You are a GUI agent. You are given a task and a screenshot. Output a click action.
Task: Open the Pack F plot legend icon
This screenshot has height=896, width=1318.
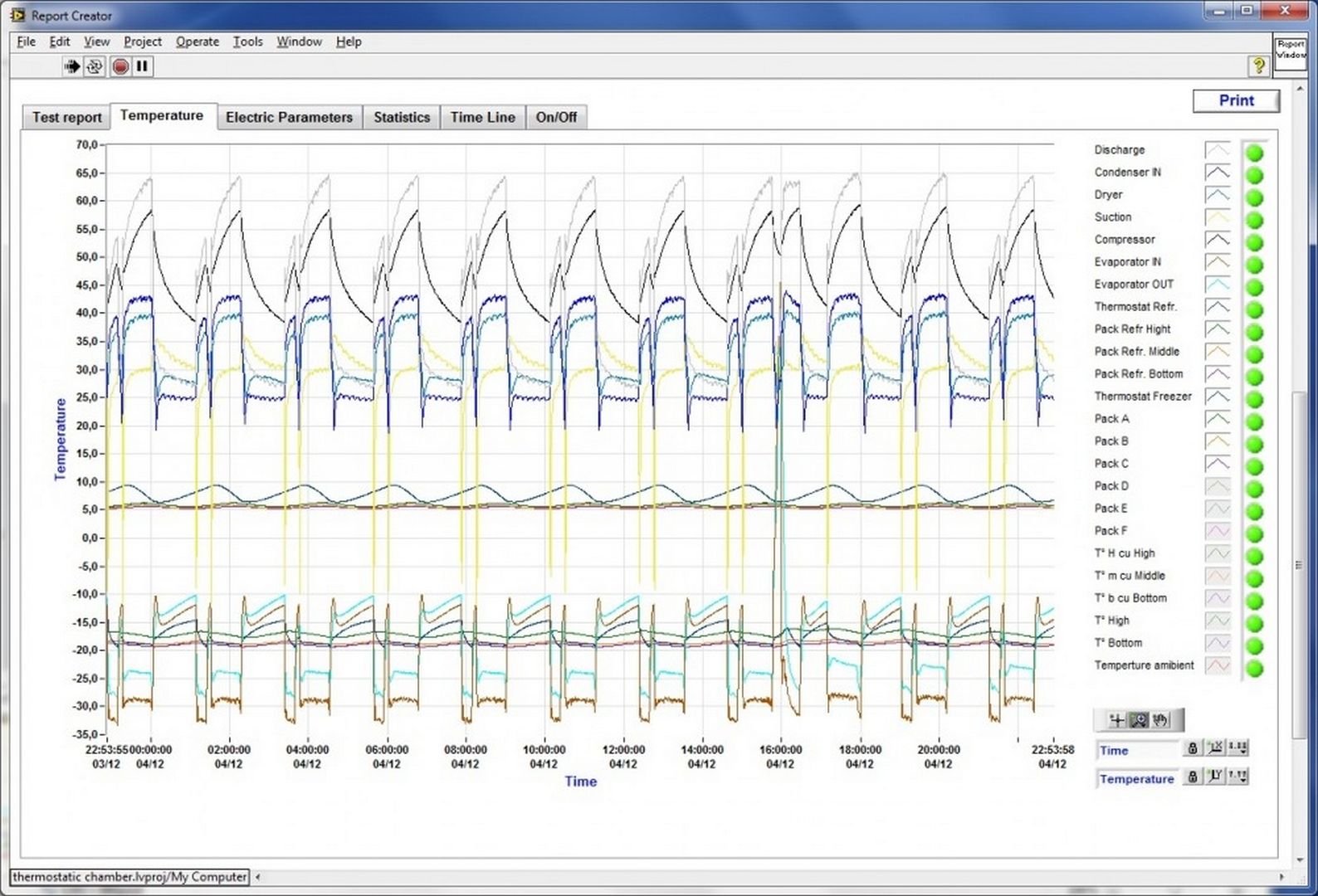(1218, 531)
